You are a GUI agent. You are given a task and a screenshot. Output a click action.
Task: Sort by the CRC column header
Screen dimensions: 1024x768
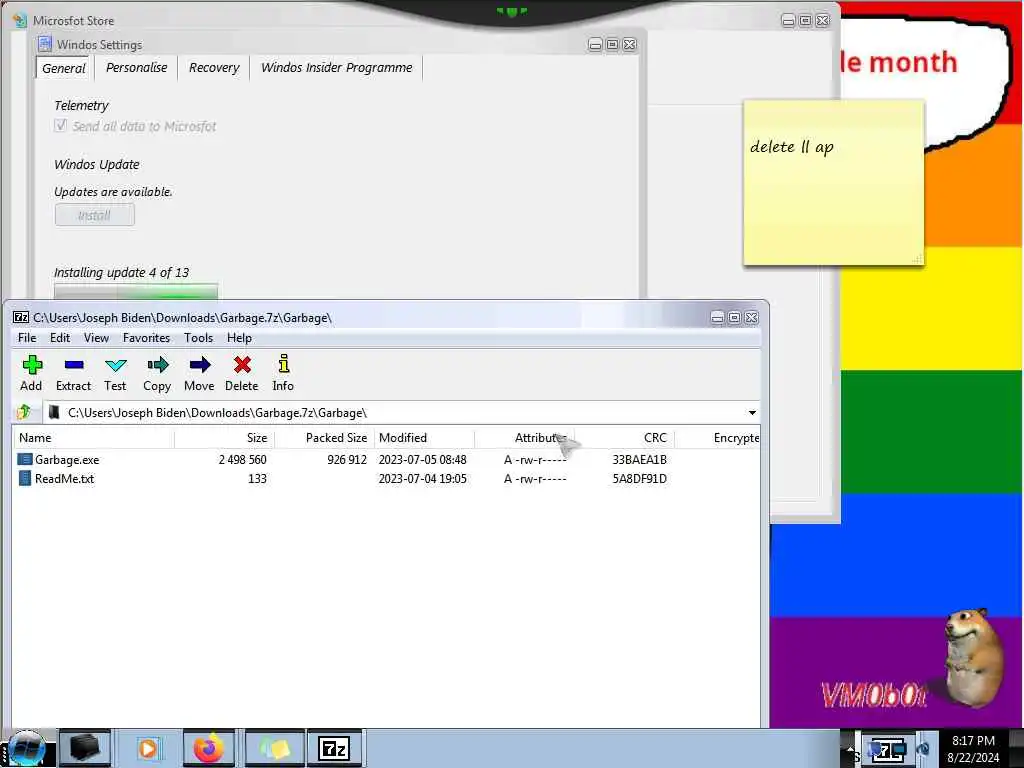click(x=624, y=438)
